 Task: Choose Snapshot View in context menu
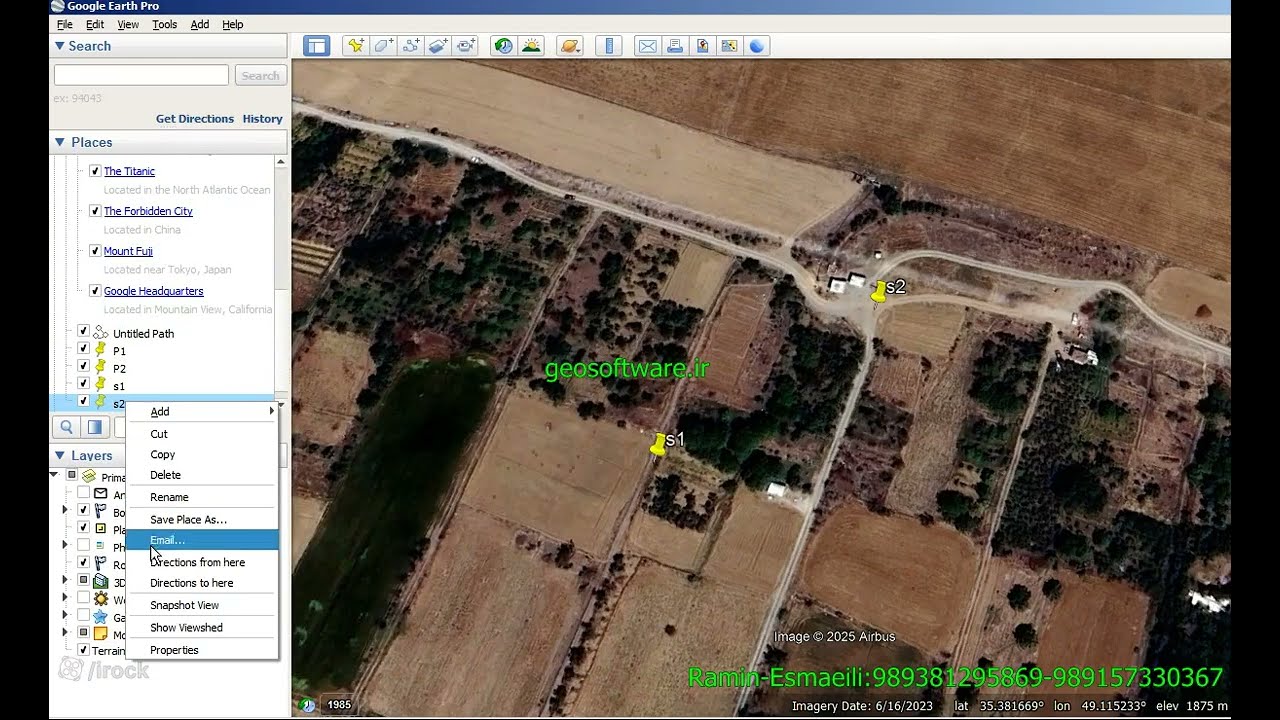pyautogui.click(x=202, y=605)
